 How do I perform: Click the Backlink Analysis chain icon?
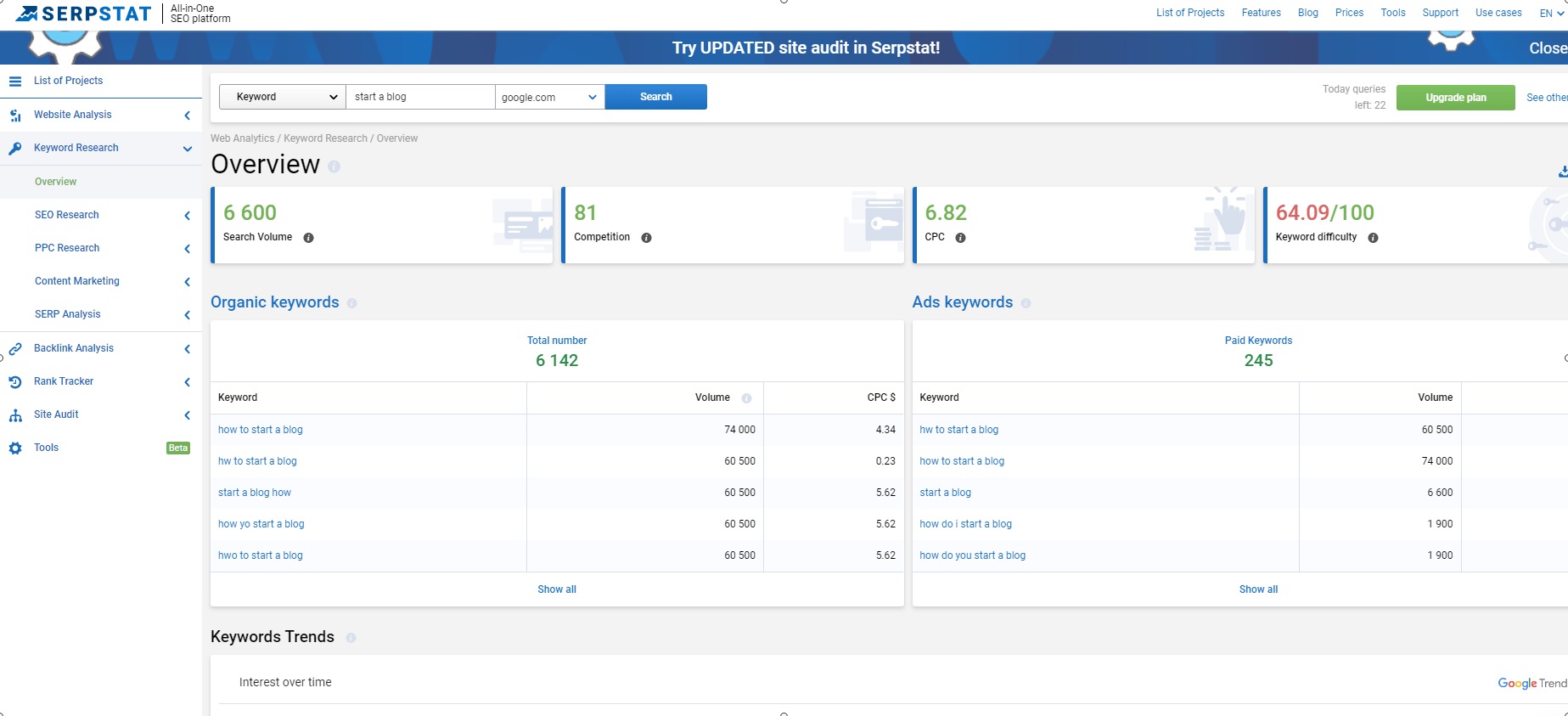pos(15,349)
